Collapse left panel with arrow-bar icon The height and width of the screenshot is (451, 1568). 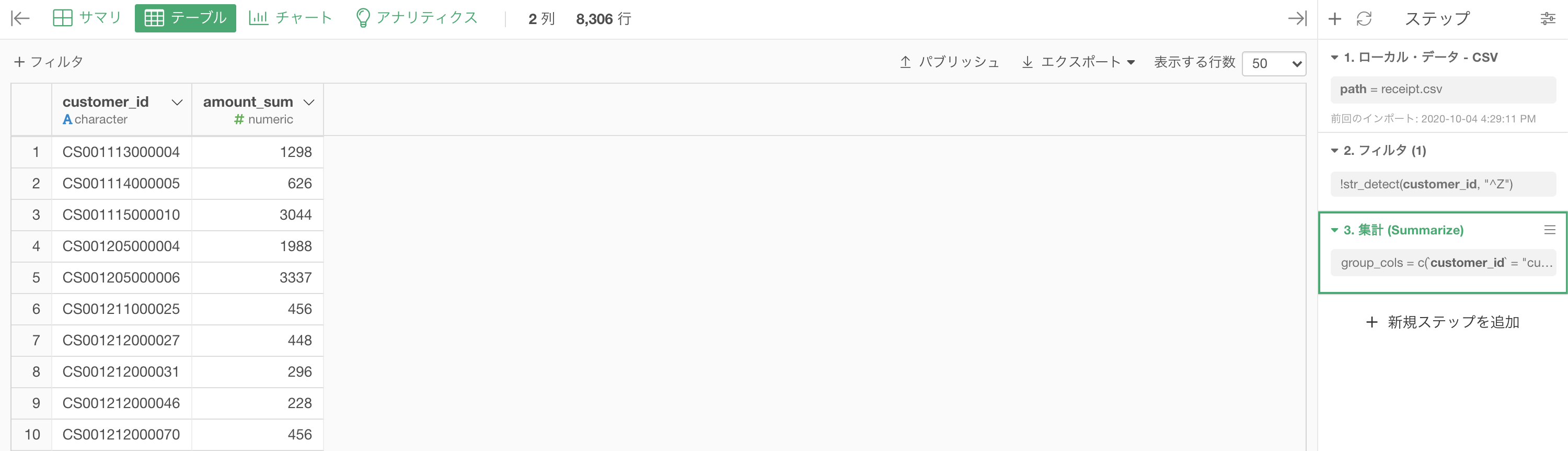click(21, 18)
